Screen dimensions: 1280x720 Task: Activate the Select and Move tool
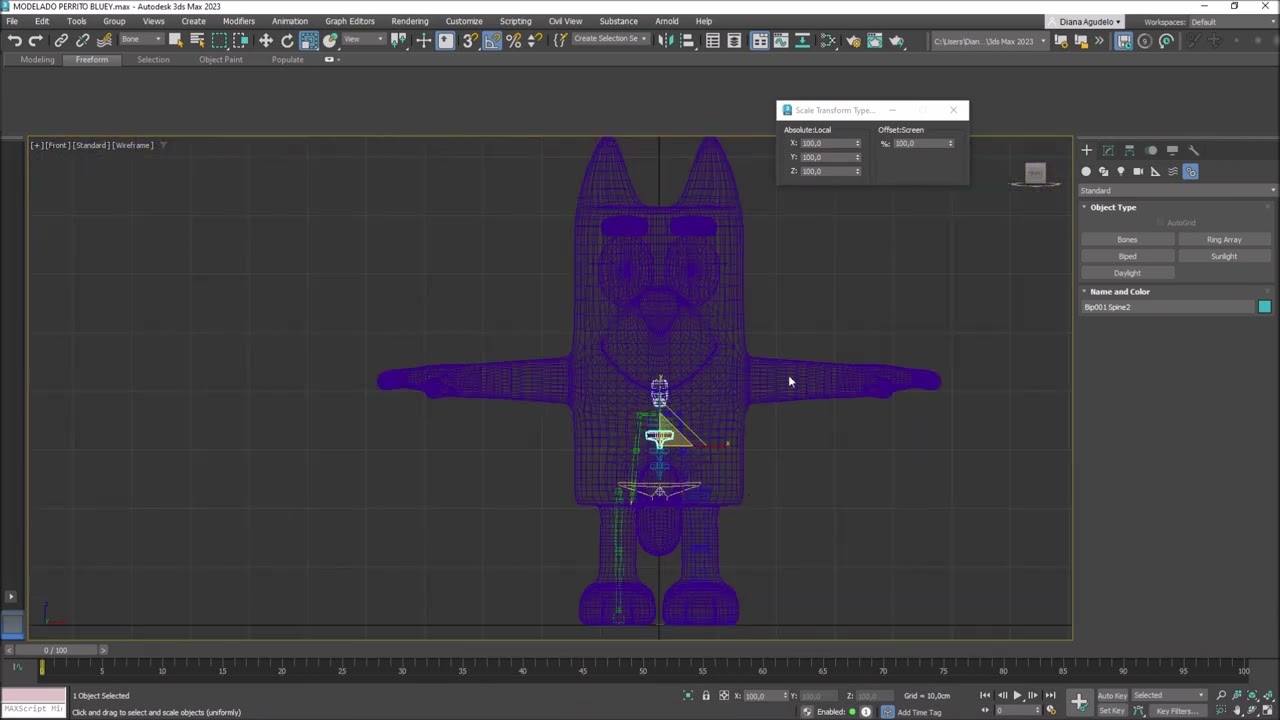(265, 40)
